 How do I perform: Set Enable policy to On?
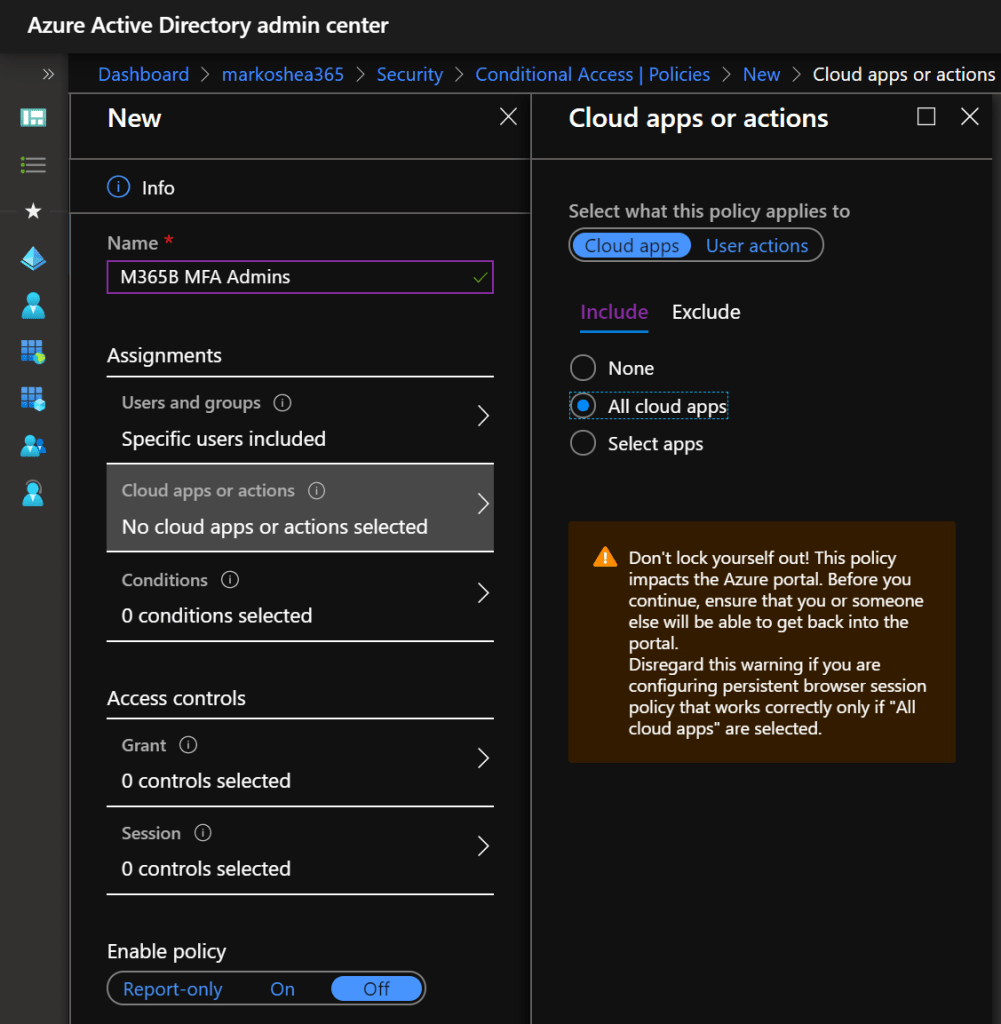[x=282, y=989]
